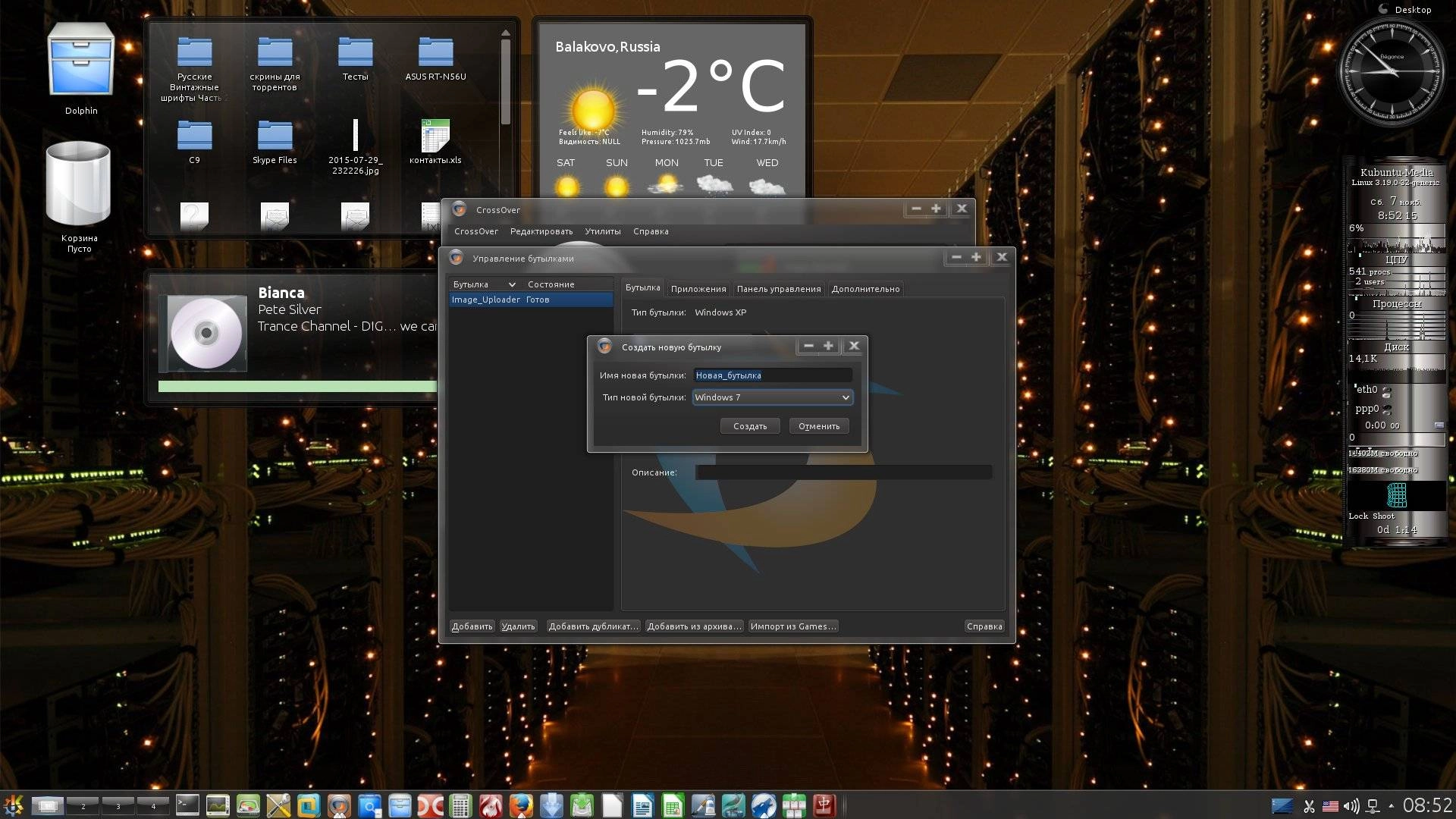Open the network connection tray icon
The width and height of the screenshot is (1456, 819).
tap(1373, 806)
